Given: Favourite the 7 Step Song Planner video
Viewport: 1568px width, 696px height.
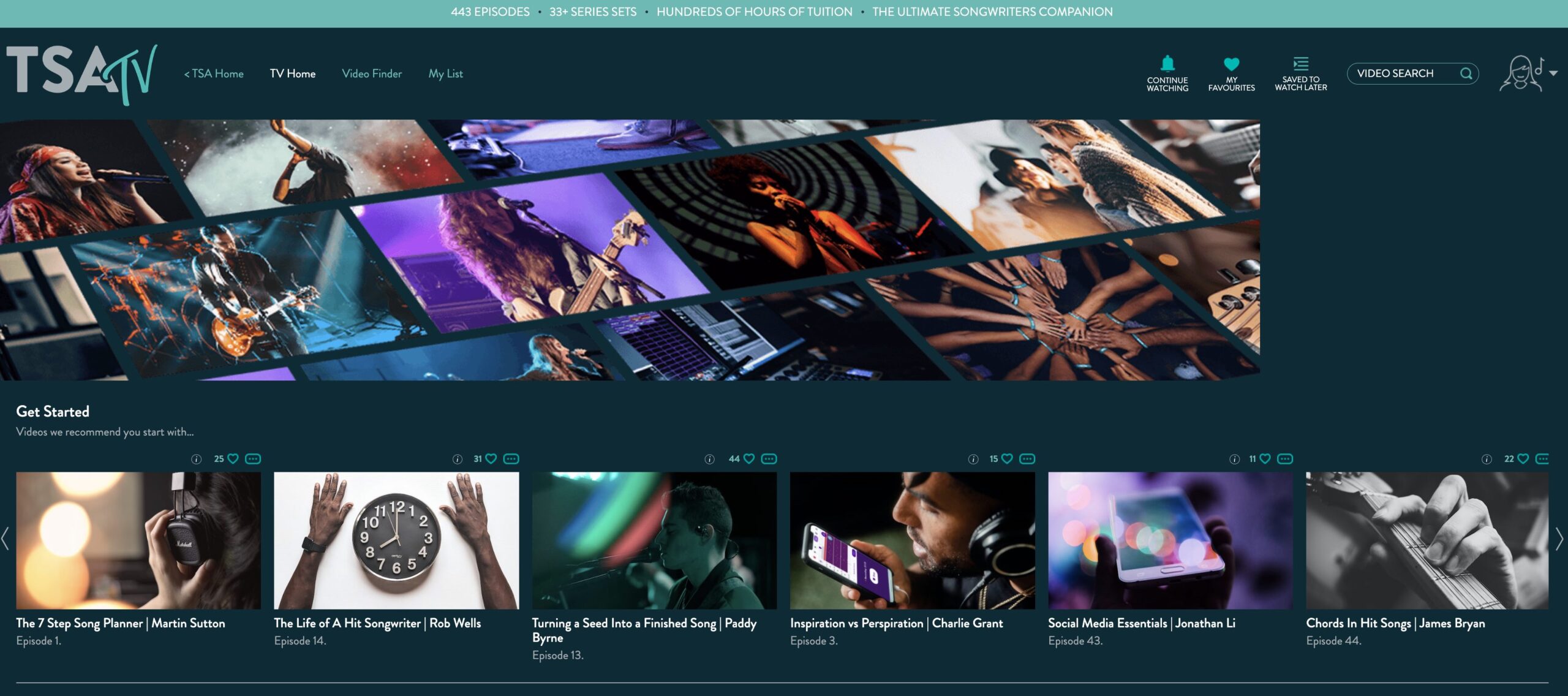Looking at the screenshot, I should [x=233, y=459].
